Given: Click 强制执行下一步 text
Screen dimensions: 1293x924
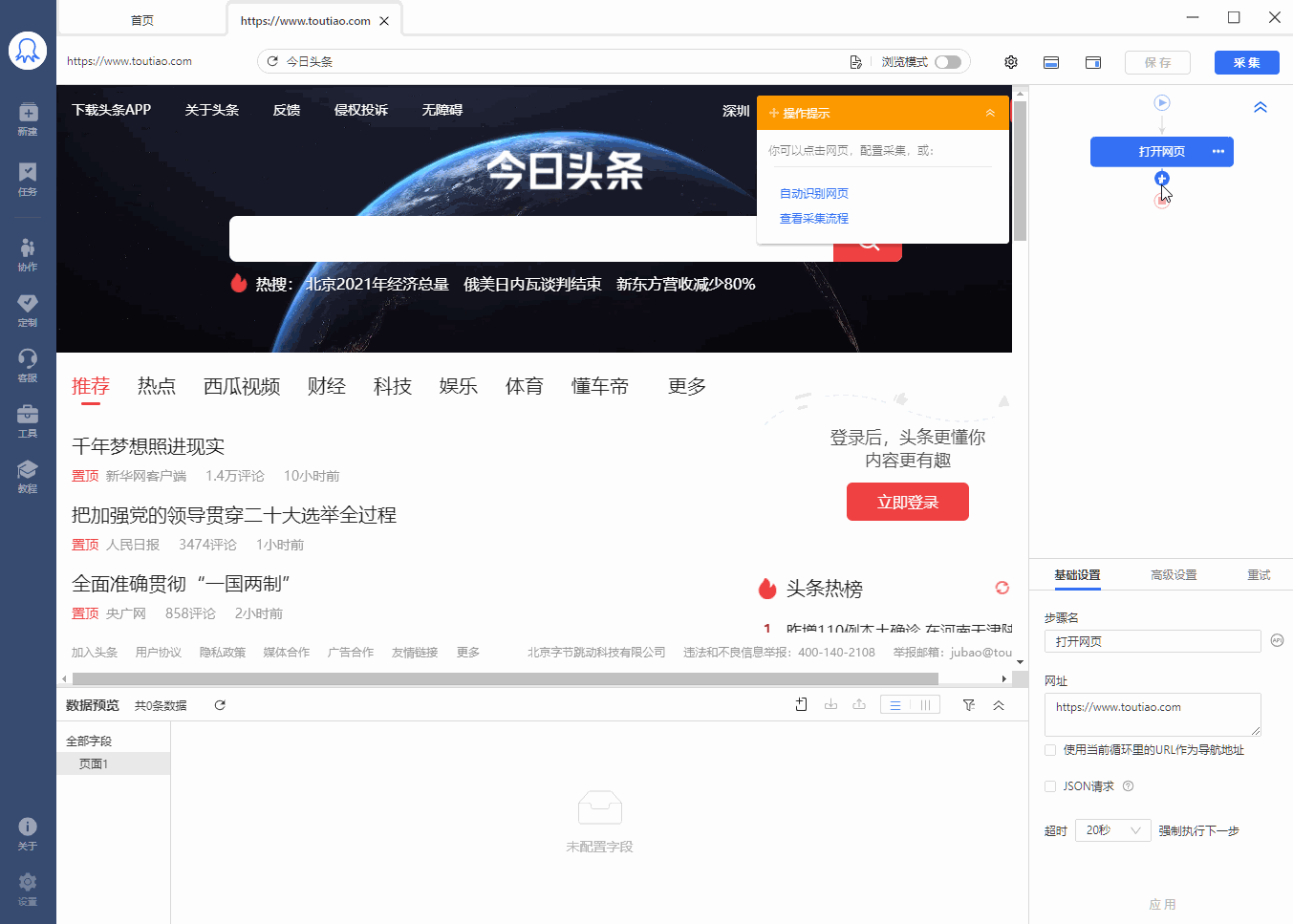Looking at the screenshot, I should pyautogui.click(x=1198, y=830).
